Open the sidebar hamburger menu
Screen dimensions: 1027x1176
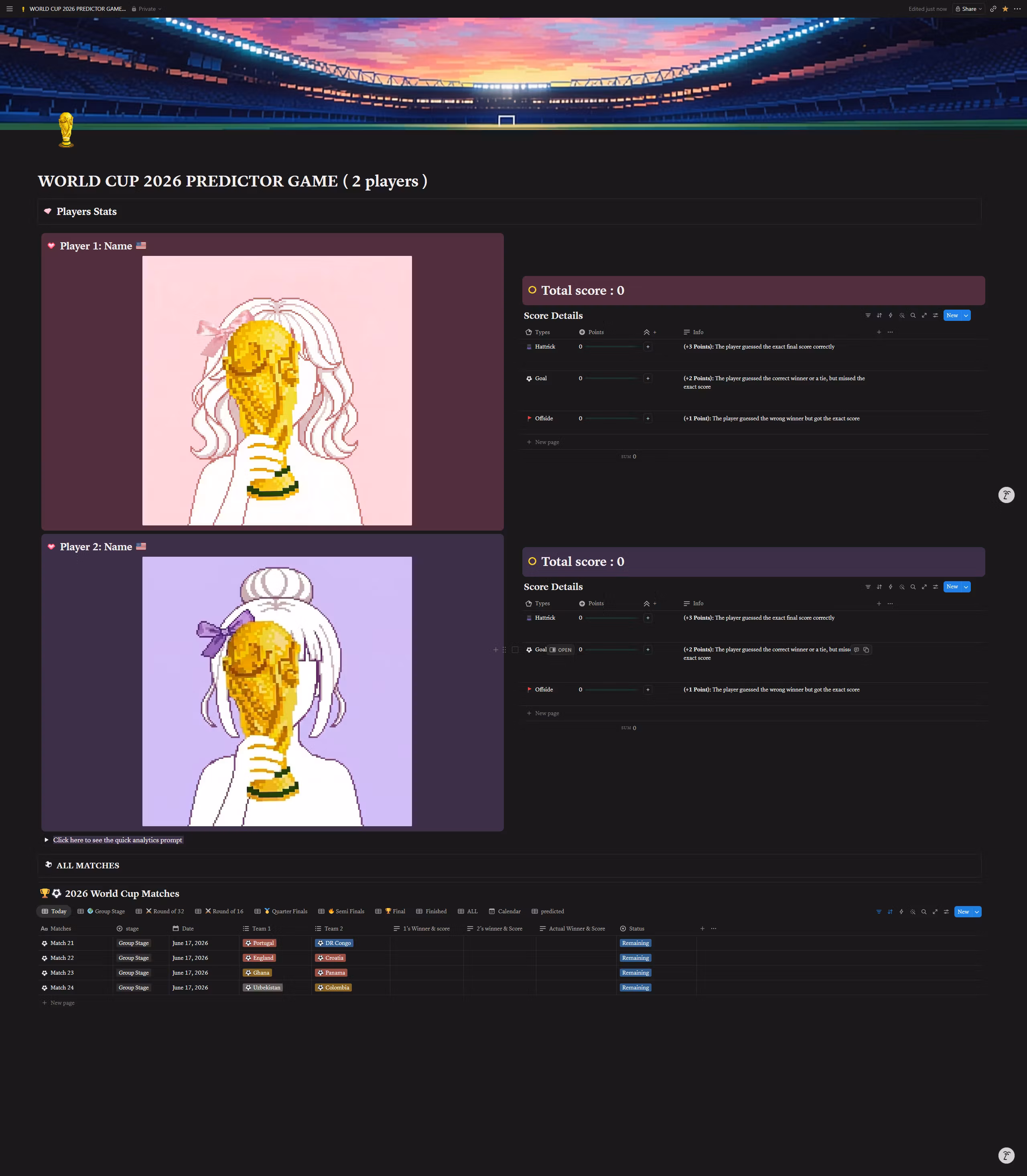[x=9, y=8]
